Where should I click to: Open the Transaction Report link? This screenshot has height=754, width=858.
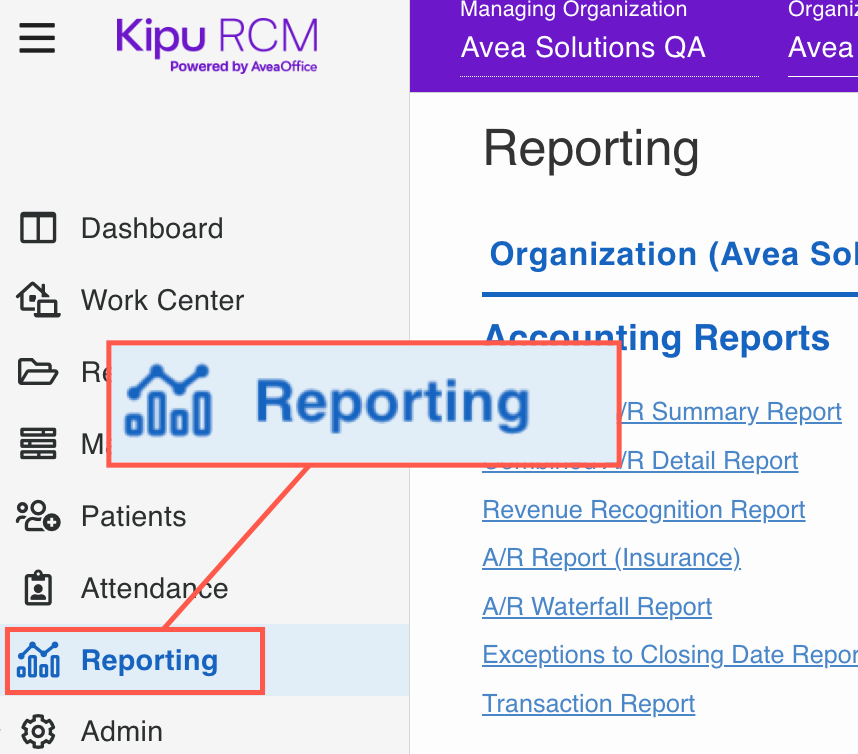[588, 703]
